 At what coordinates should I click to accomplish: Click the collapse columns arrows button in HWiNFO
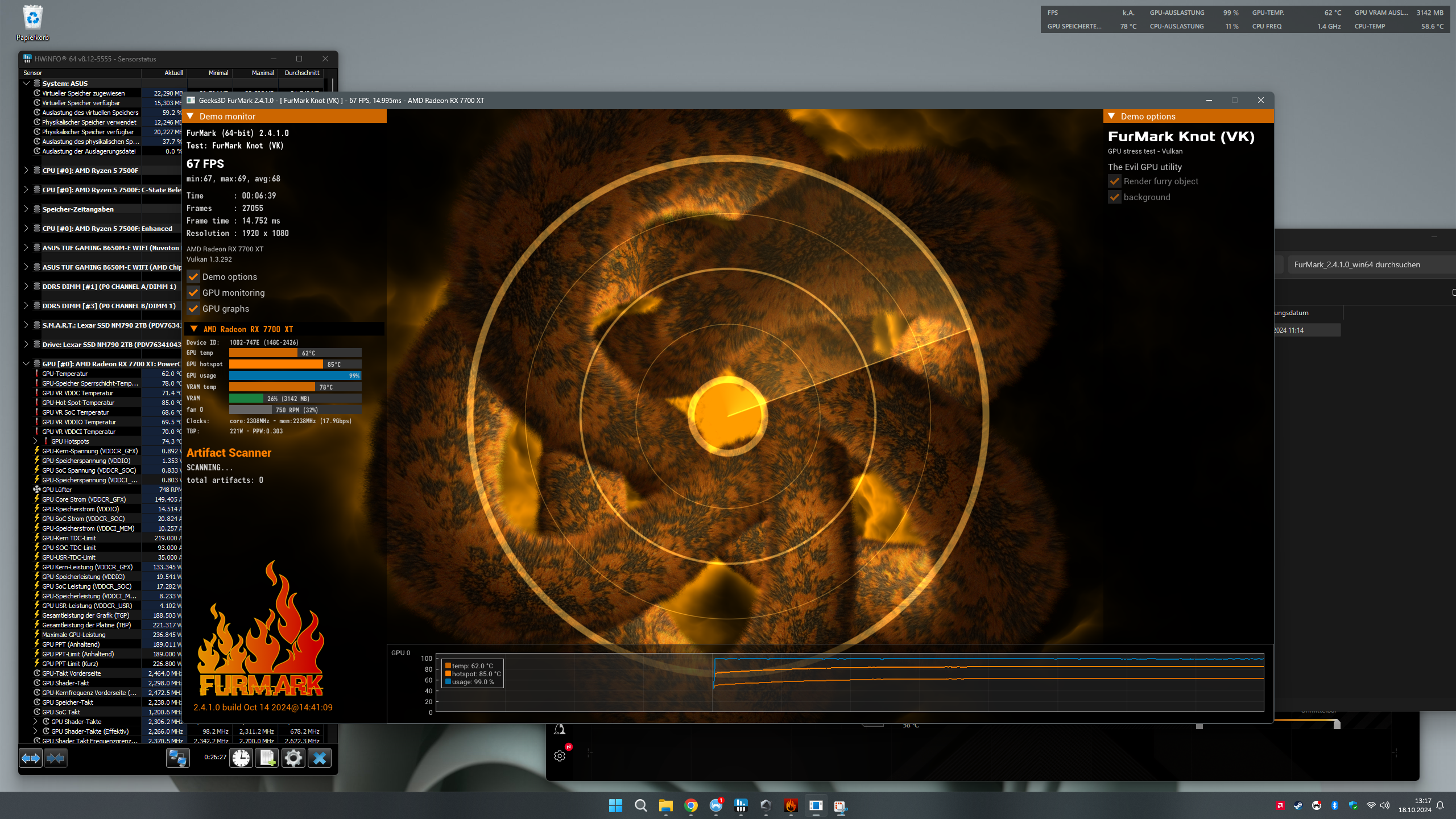tap(56, 758)
